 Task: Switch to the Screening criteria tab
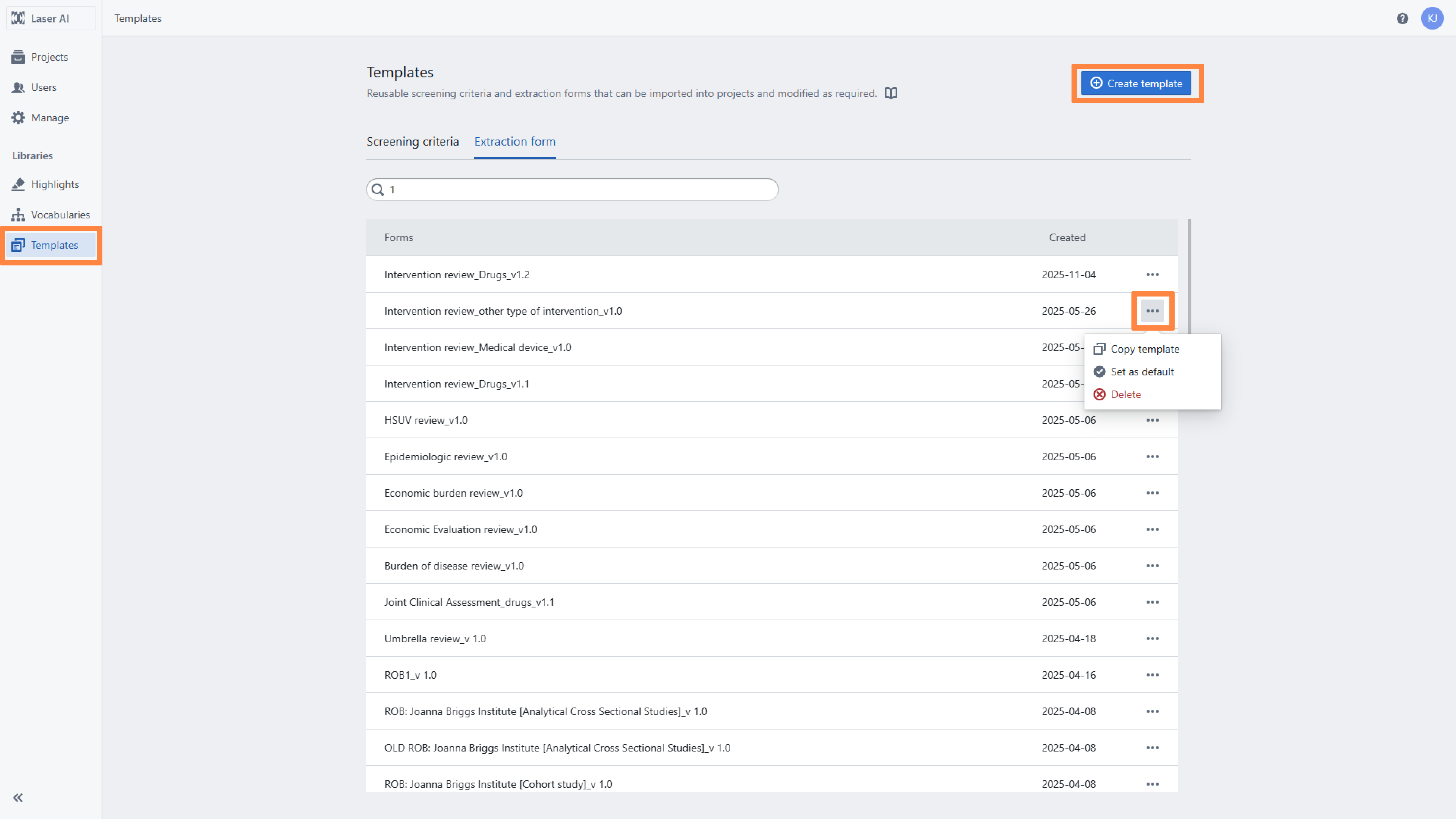point(412,142)
